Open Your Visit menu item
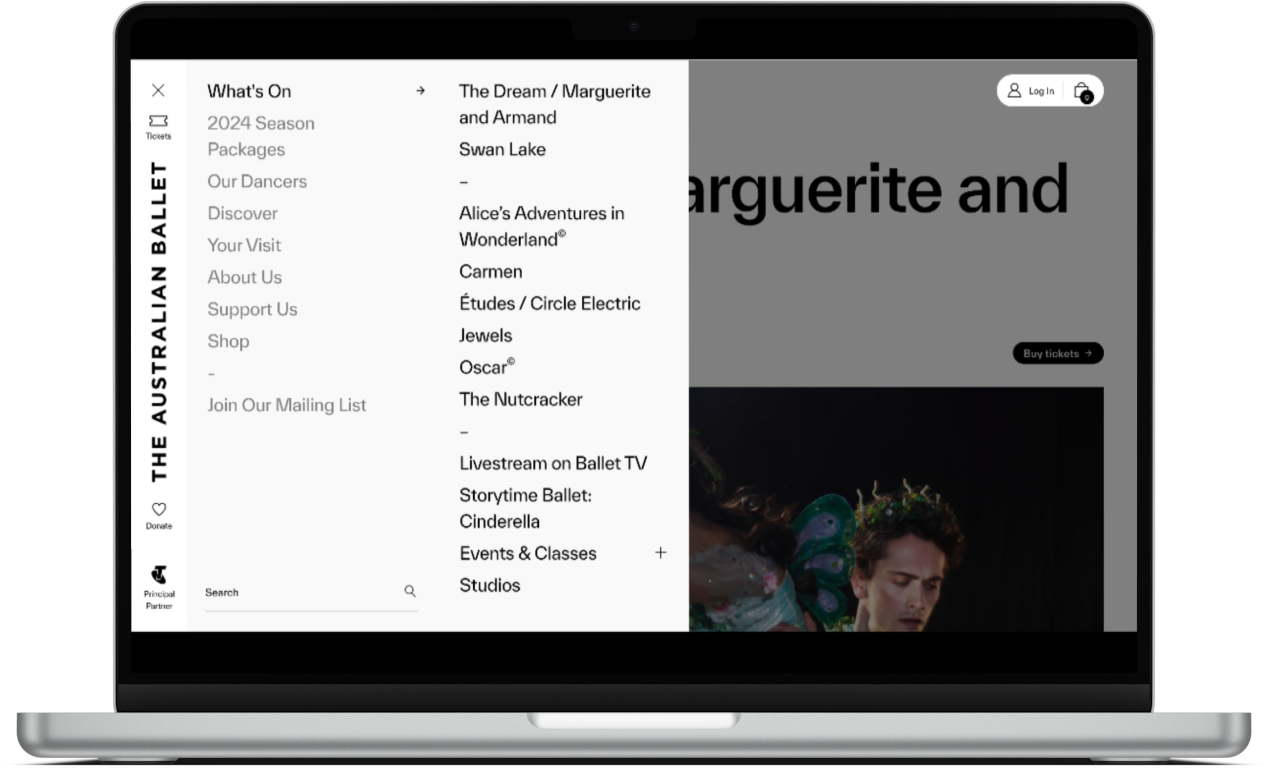Viewport: 1268px width, 768px height. [244, 245]
